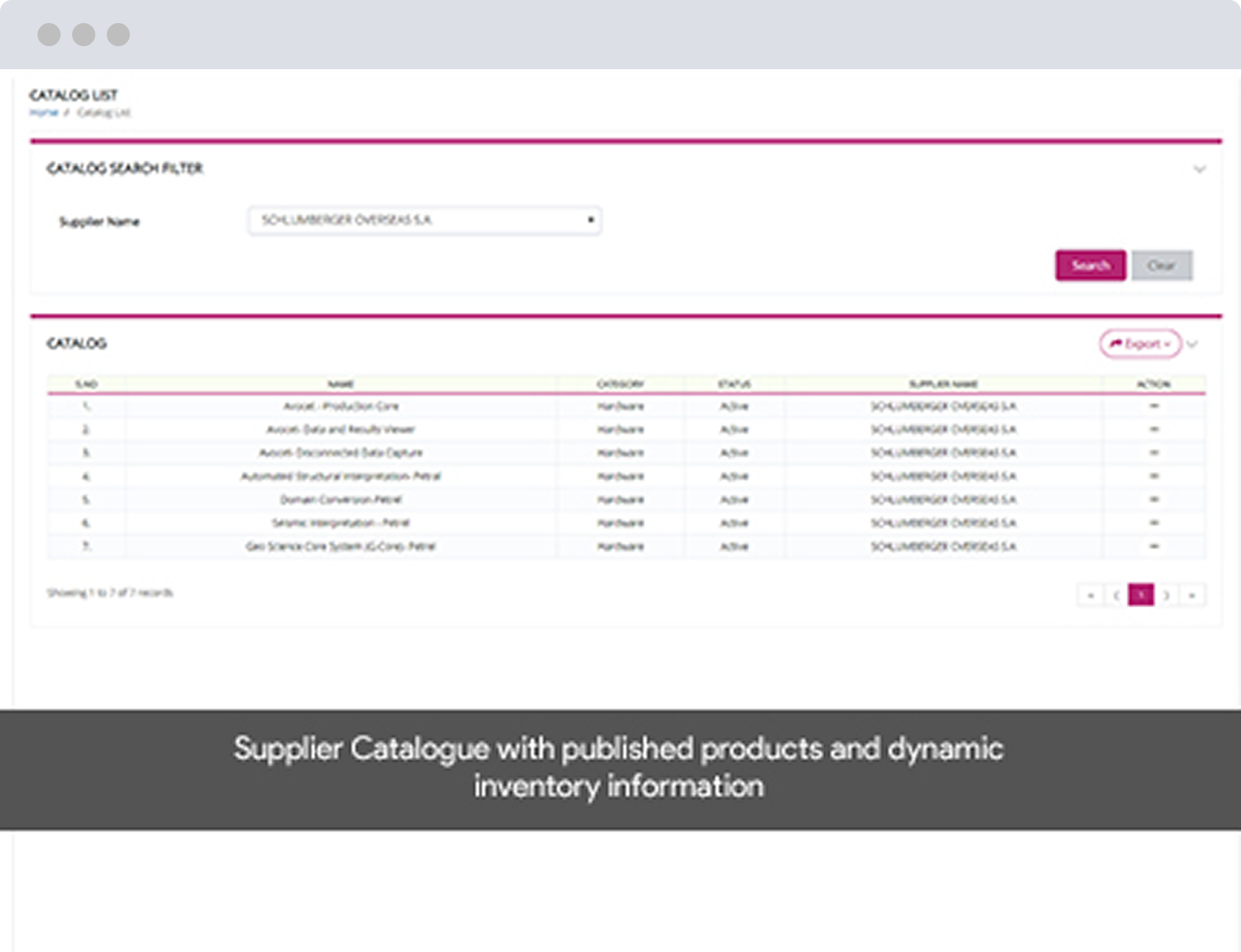1241x952 pixels.
Task: Click the action icon for row 1
Action: coord(1154,406)
